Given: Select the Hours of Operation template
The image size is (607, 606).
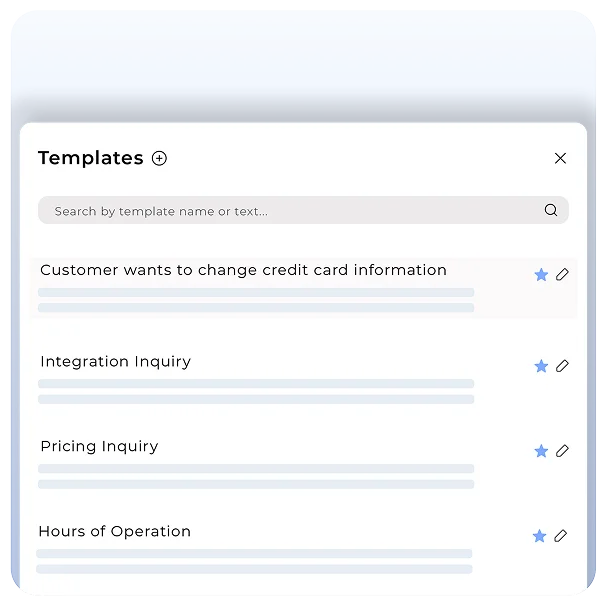Looking at the screenshot, I should coord(114,532).
